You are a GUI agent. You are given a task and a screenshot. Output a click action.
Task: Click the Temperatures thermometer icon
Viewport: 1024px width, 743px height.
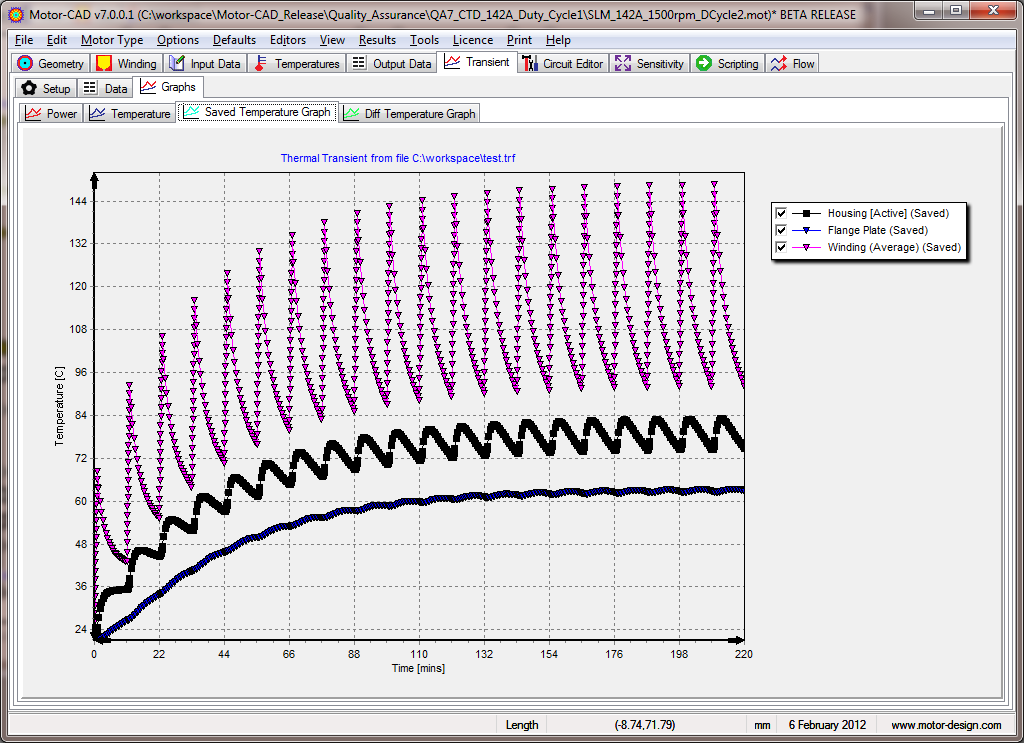tap(260, 63)
